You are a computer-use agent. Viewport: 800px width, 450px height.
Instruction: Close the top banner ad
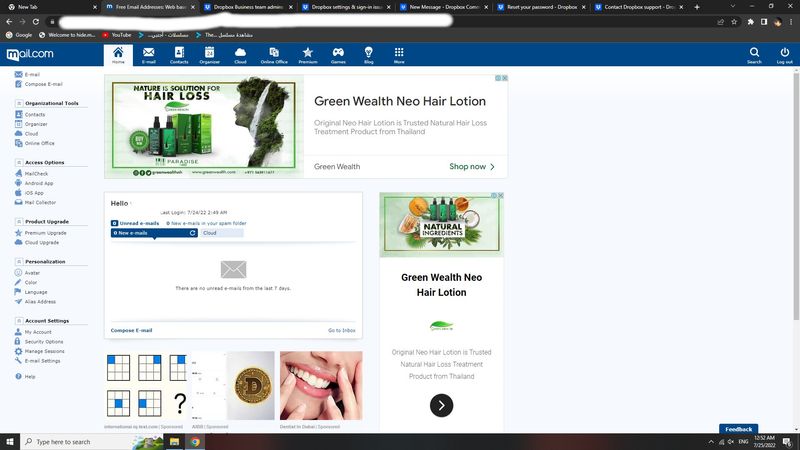[x=505, y=78]
